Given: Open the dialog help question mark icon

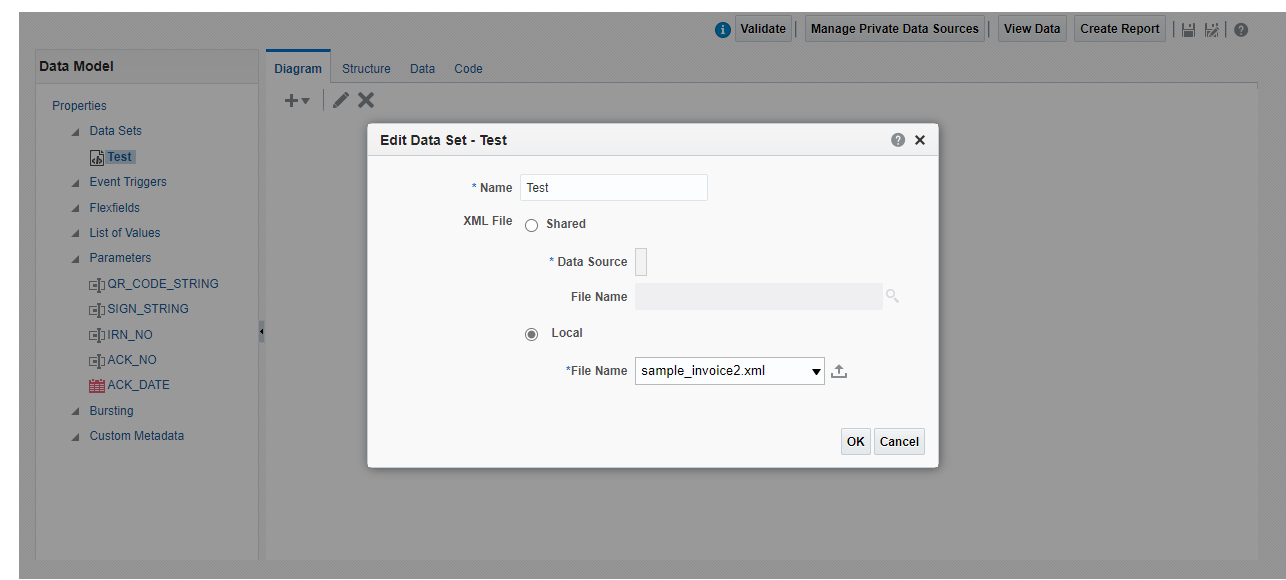Looking at the screenshot, I should click(898, 140).
